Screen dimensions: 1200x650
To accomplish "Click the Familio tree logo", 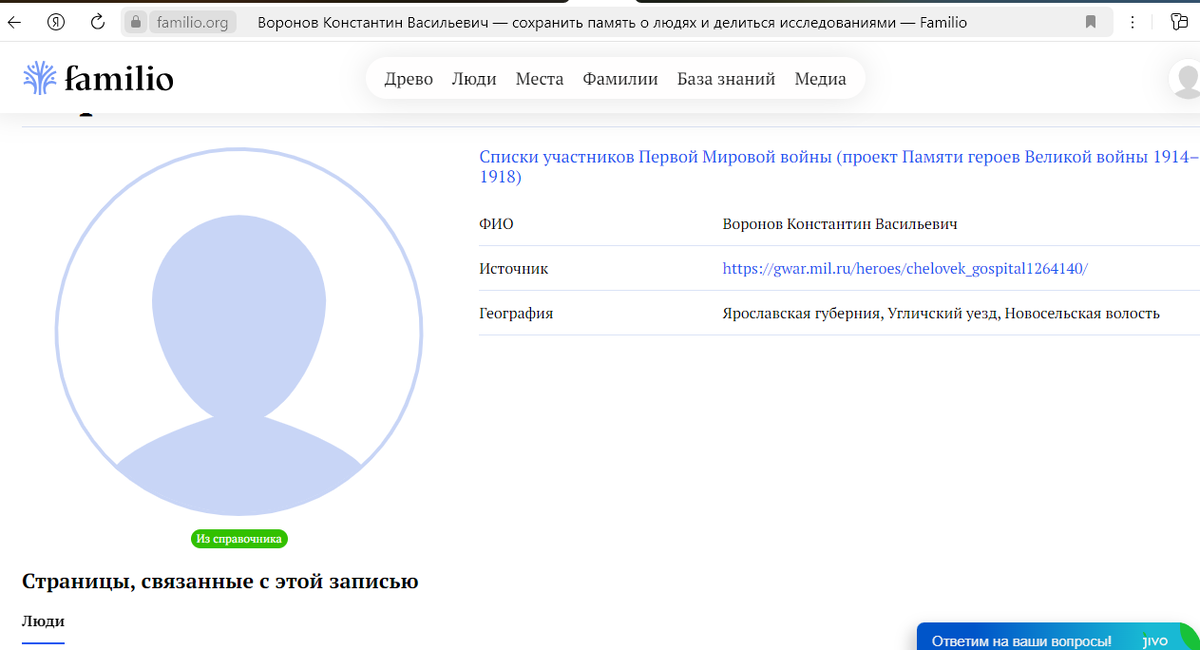I will click(98, 78).
